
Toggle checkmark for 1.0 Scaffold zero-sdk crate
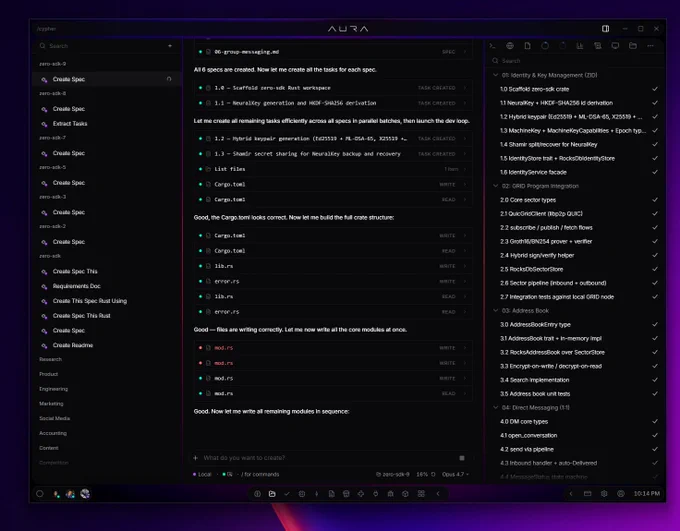tap(655, 89)
